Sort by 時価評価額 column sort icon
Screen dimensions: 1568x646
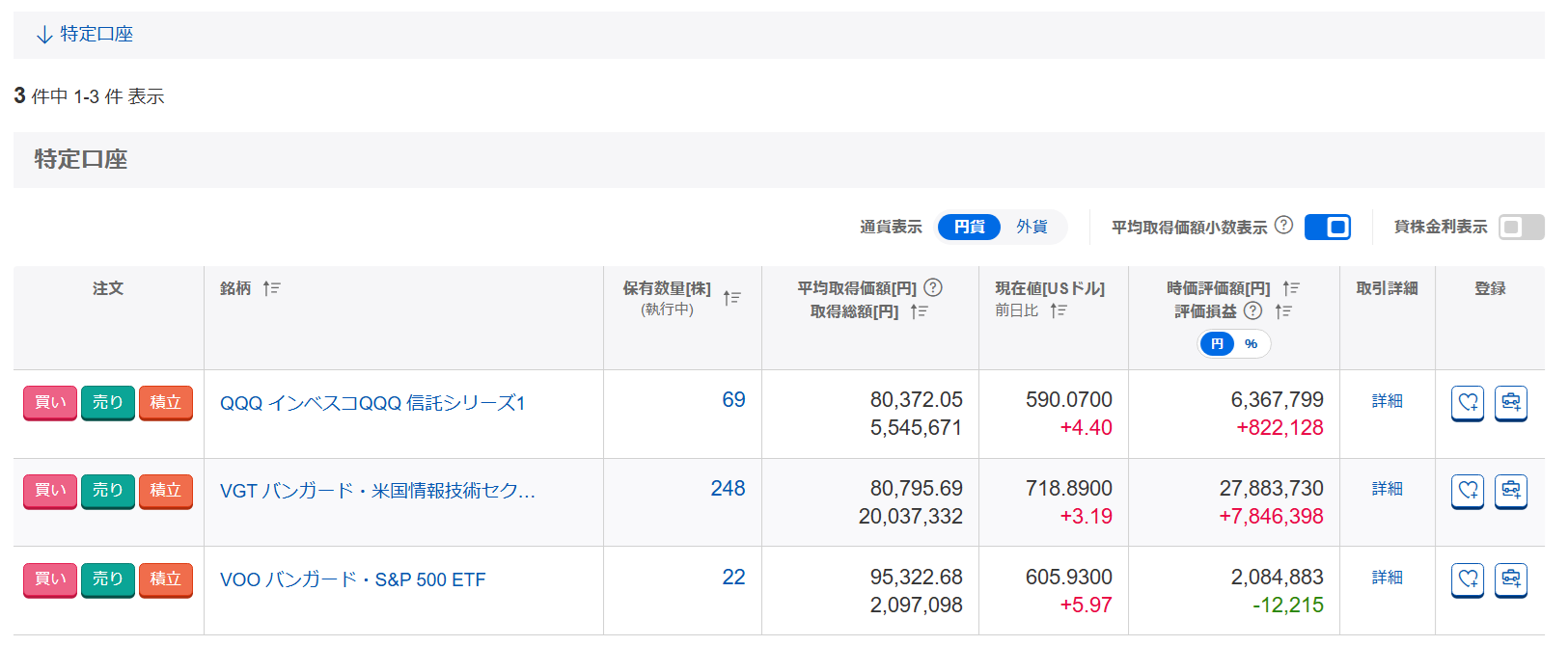pos(1291,288)
